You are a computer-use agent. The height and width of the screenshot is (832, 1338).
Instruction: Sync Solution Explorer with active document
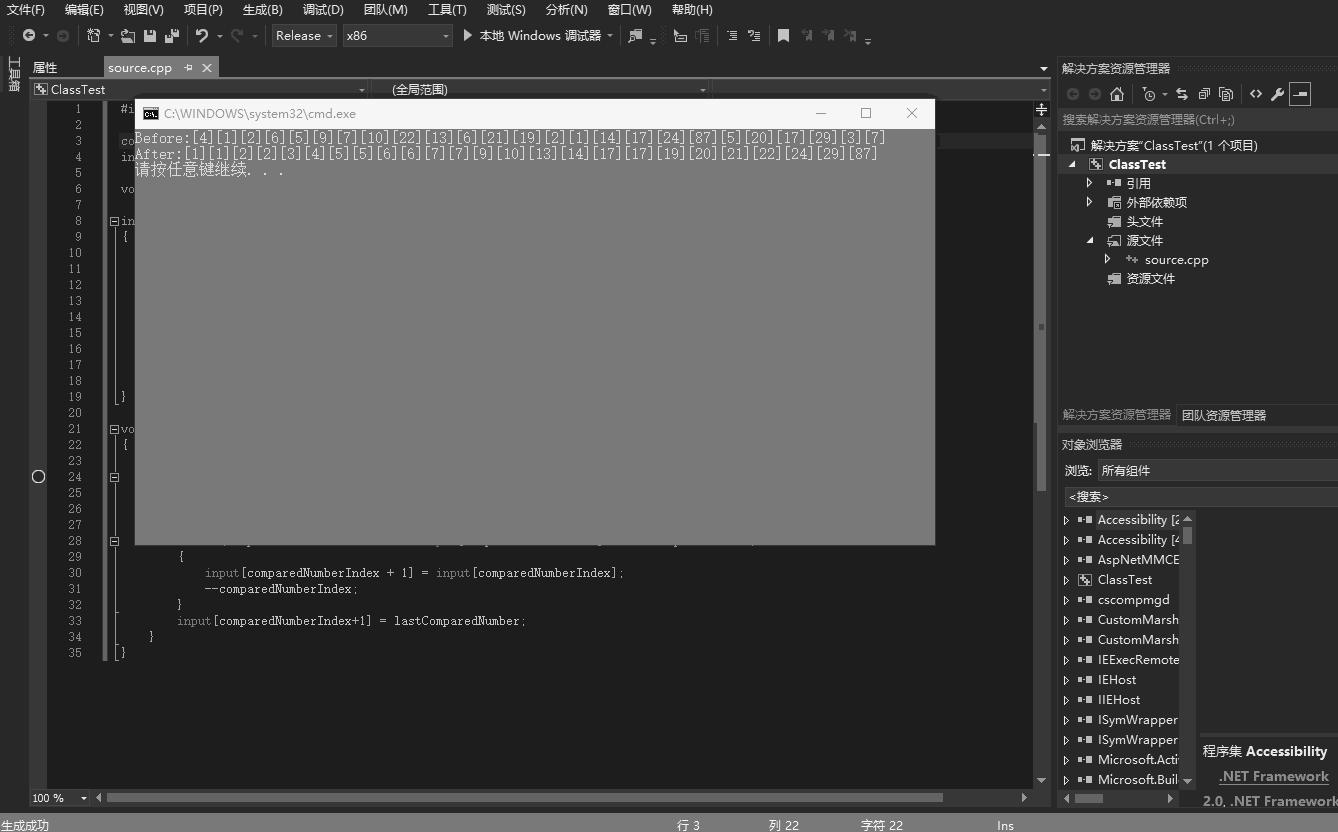[x=1183, y=93]
